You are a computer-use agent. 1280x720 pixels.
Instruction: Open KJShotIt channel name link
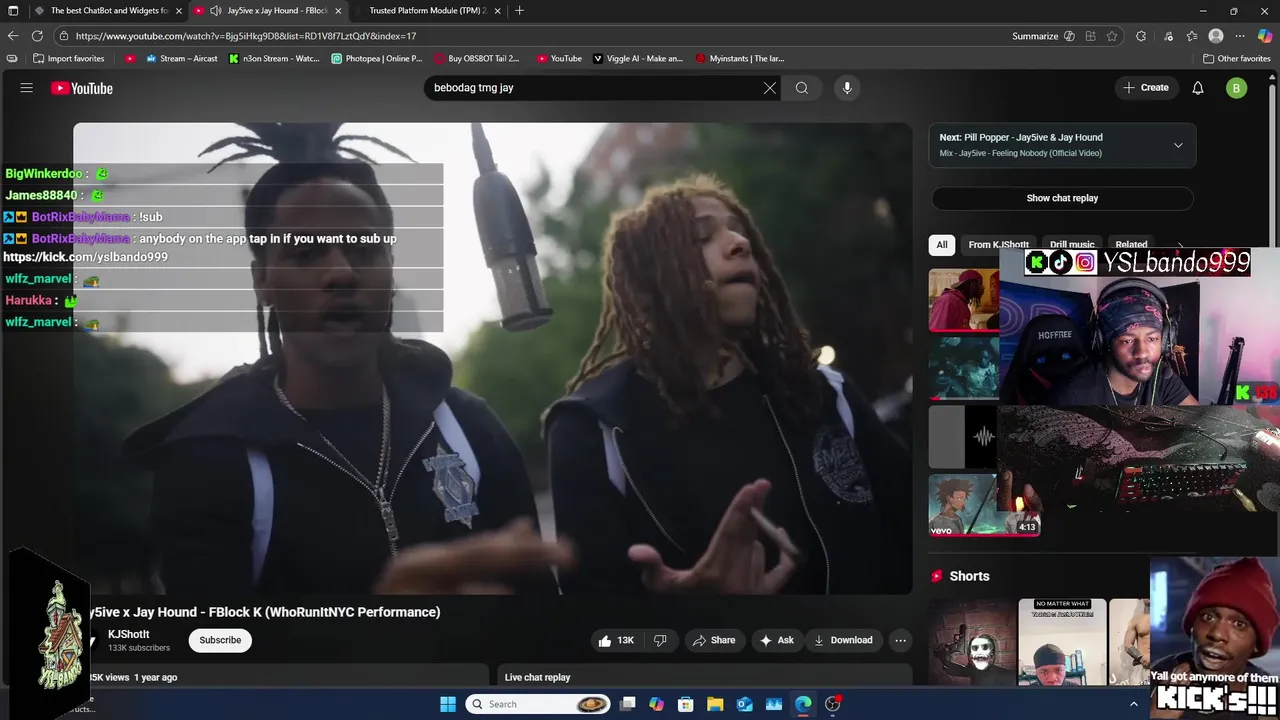129,634
